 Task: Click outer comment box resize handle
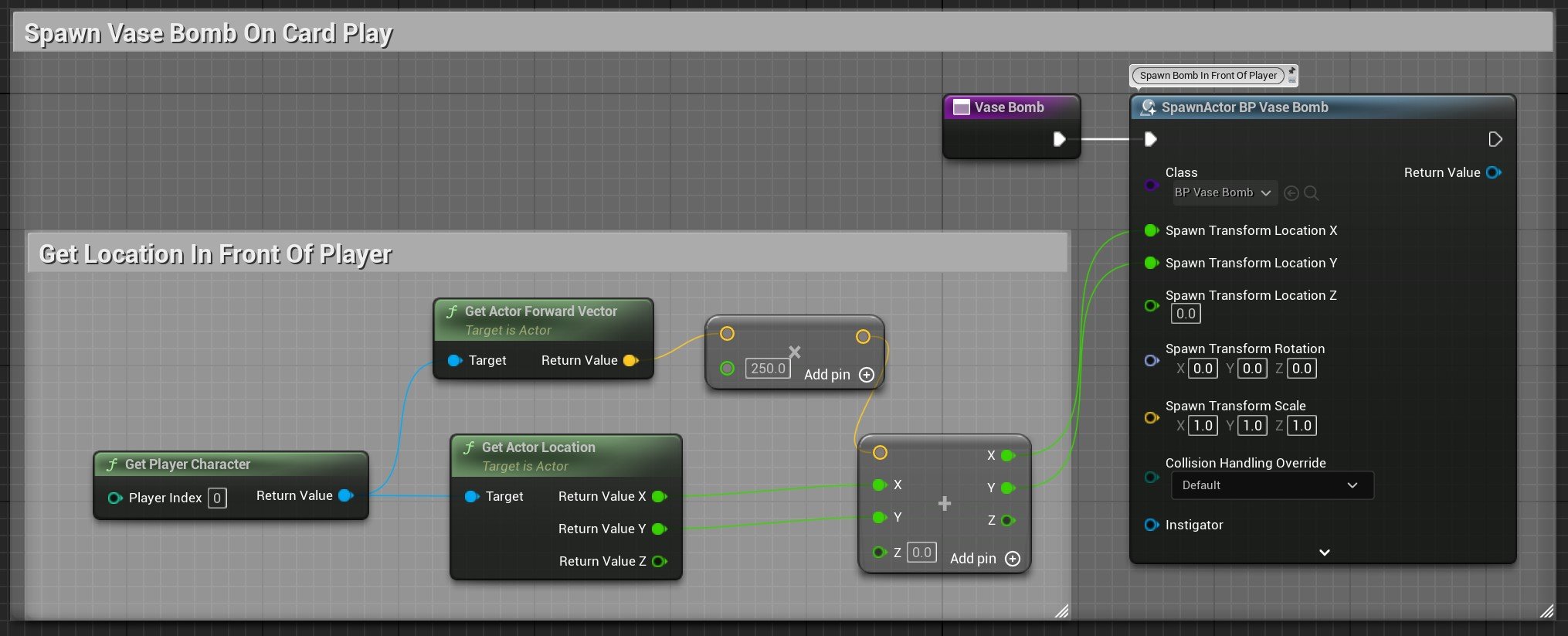coord(1546,611)
